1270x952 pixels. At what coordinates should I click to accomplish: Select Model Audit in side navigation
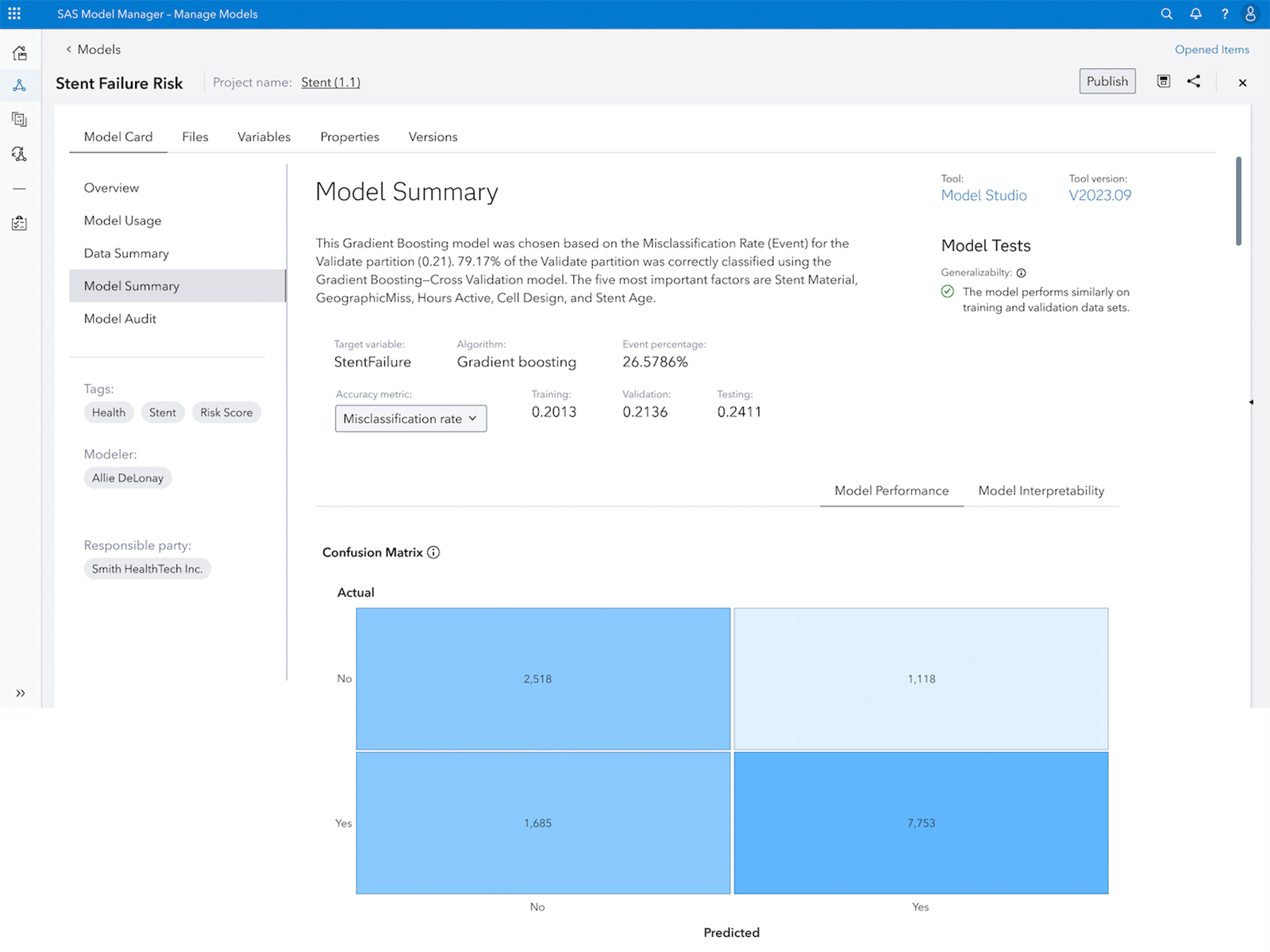click(120, 318)
